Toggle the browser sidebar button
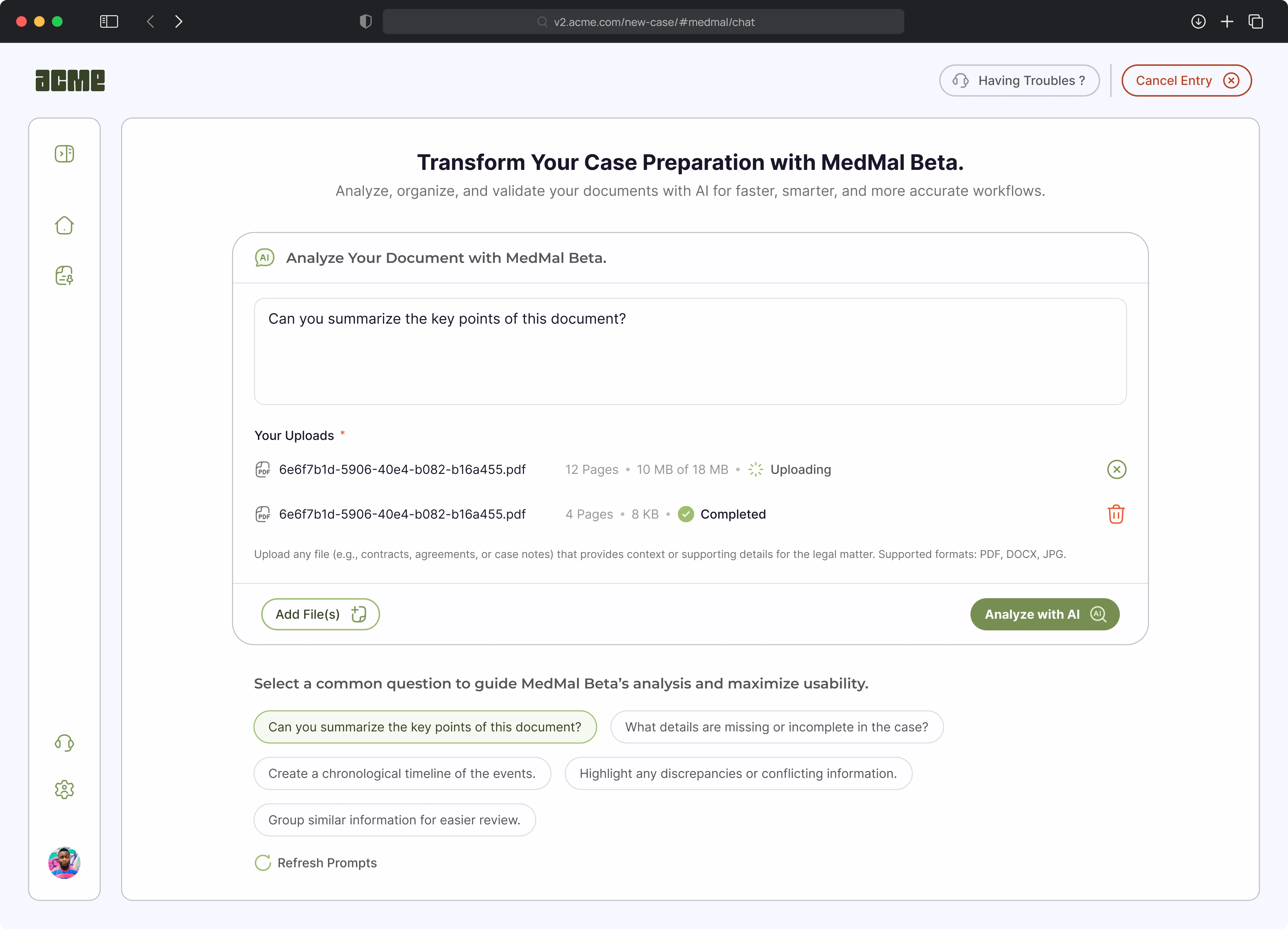 (x=109, y=21)
